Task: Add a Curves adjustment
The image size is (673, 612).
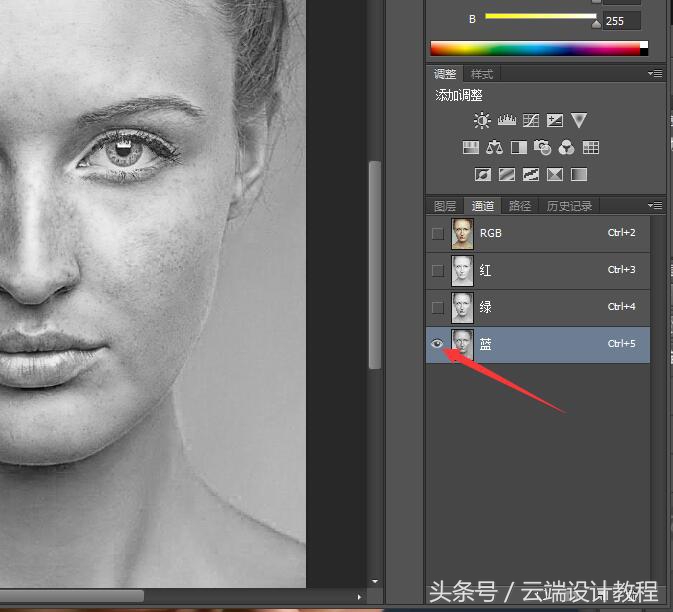Action: (x=530, y=121)
